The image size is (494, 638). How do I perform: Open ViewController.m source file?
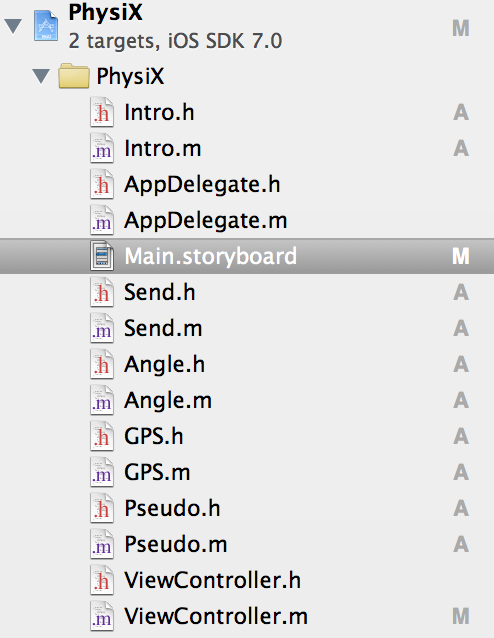click(x=216, y=616)
